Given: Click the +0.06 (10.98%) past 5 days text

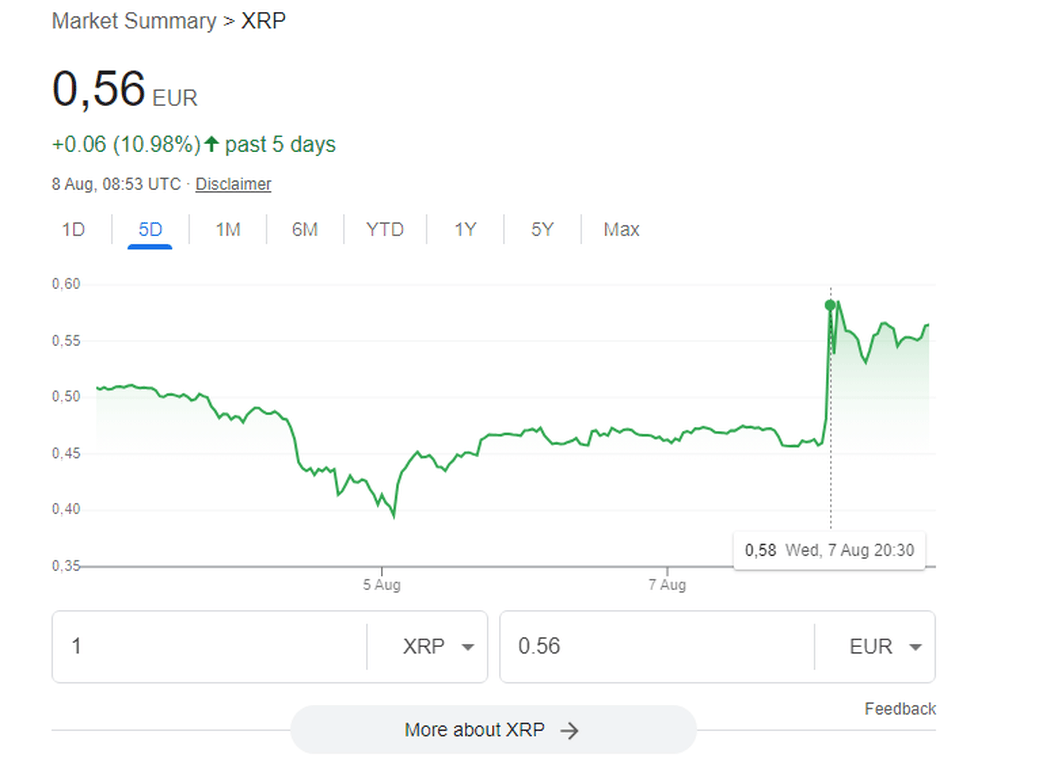Looking at the screenshot, I should pyautogui.click(x=194, y=145).
